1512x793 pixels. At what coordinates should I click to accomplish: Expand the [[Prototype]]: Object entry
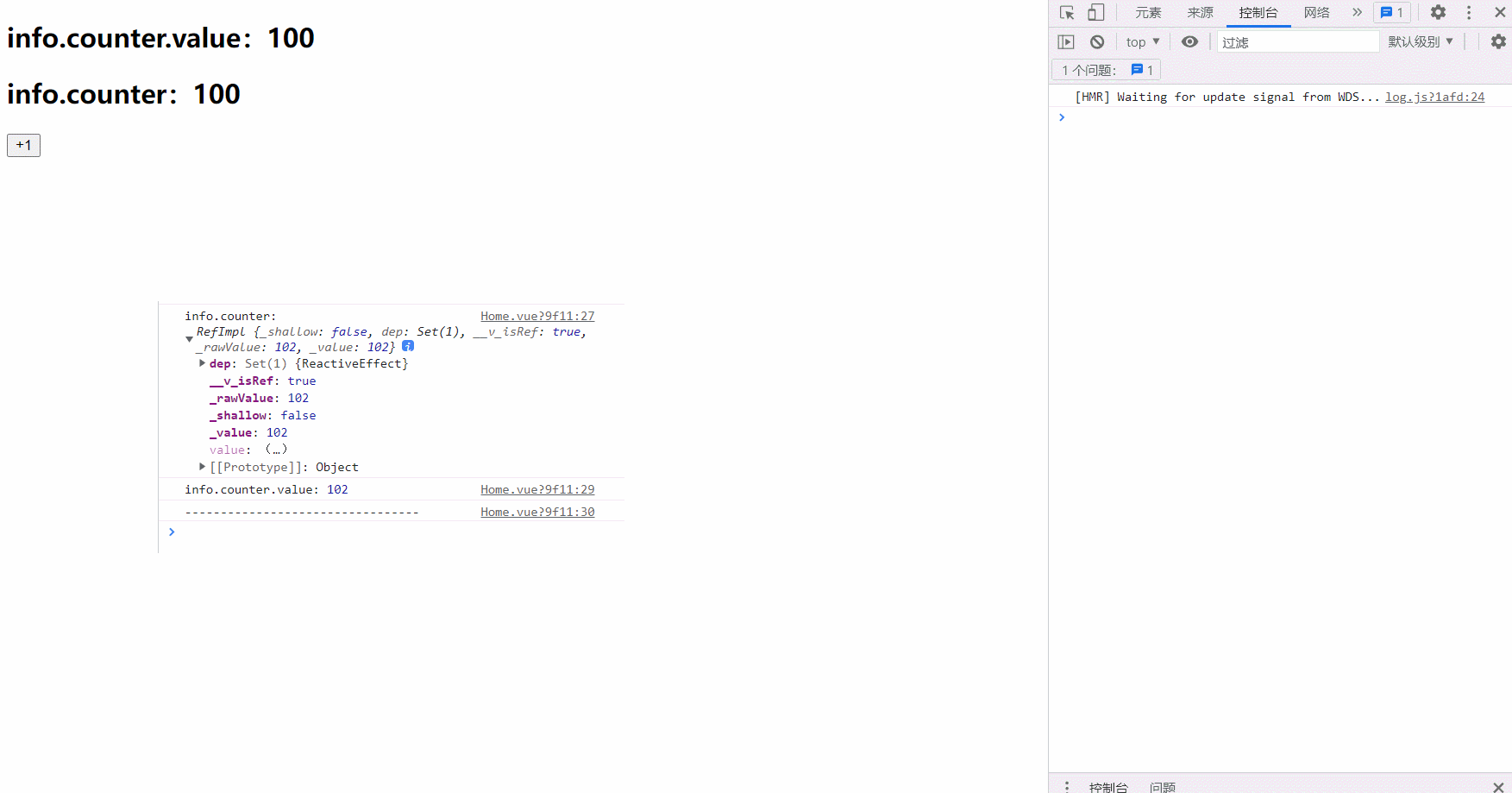203,467
